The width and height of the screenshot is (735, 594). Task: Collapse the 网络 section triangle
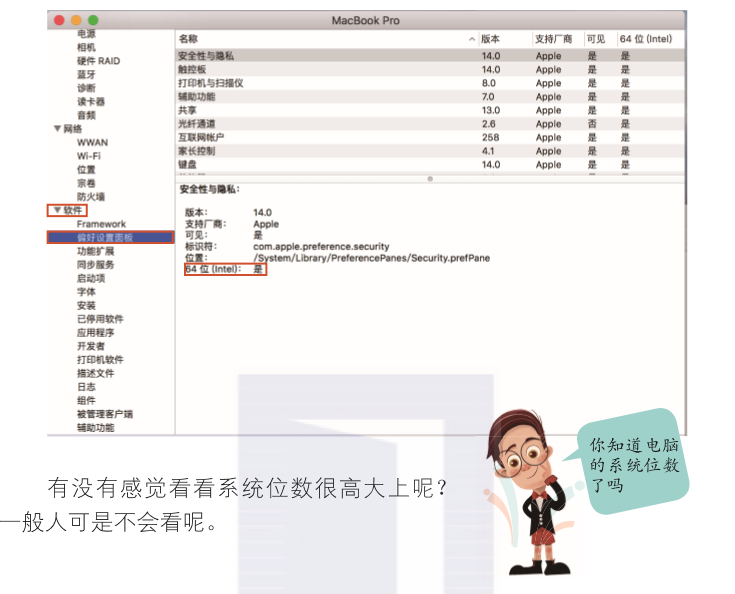tap(57, 128)
